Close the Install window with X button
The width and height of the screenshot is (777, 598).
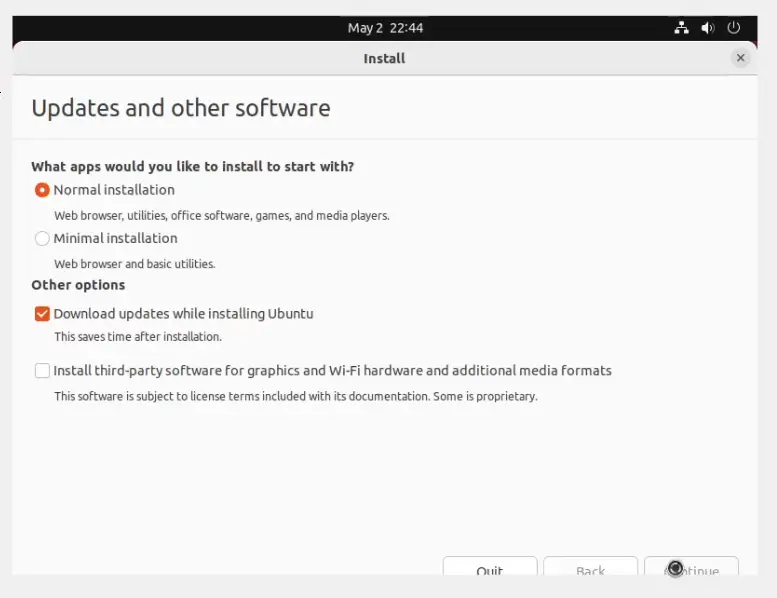(740, 58)
